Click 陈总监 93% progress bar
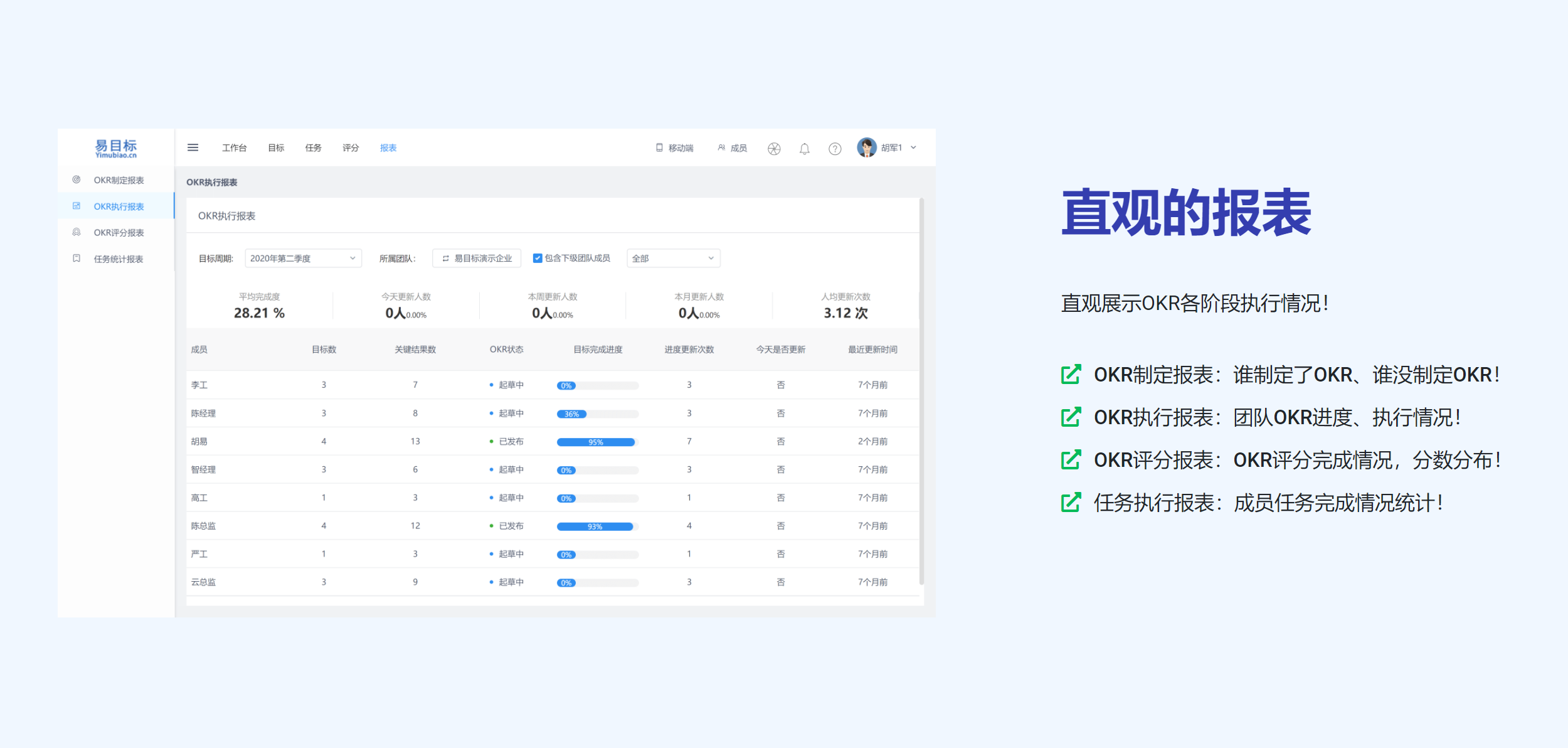Image resolution: width=1568 pixels, height=748 pixels. click(598, 526)
